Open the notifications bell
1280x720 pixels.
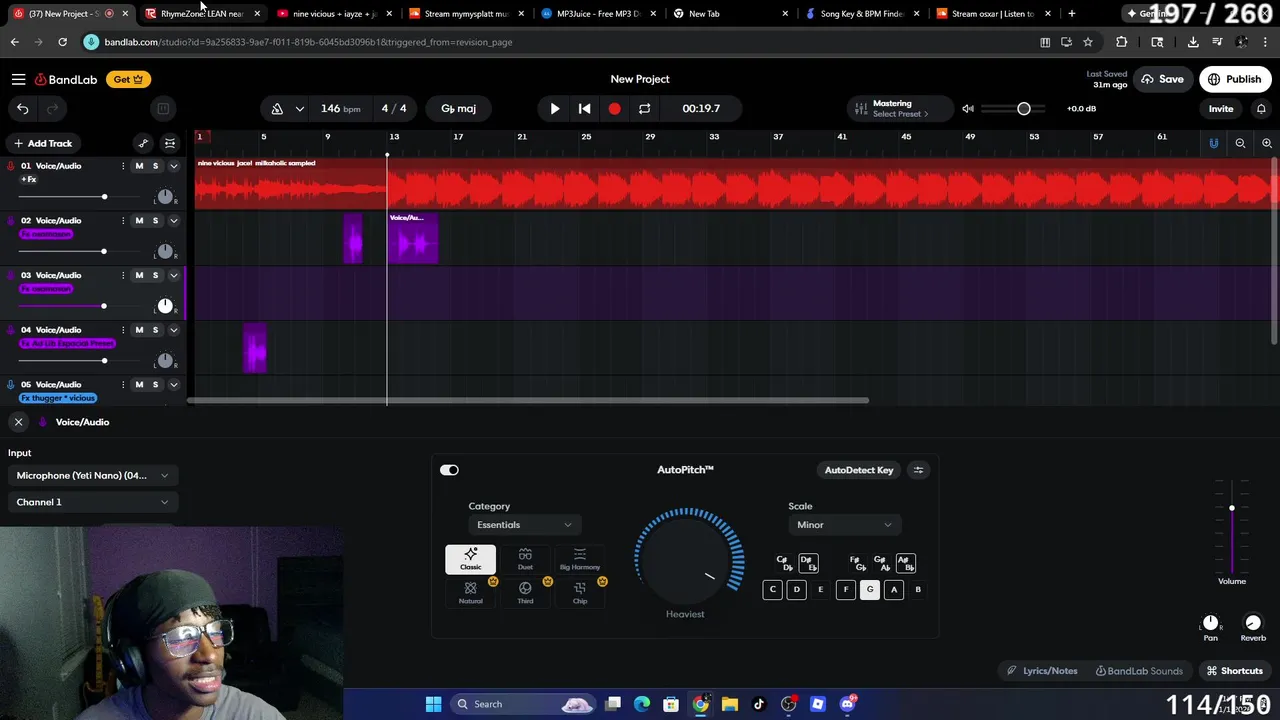click(x=1261, y=108)
